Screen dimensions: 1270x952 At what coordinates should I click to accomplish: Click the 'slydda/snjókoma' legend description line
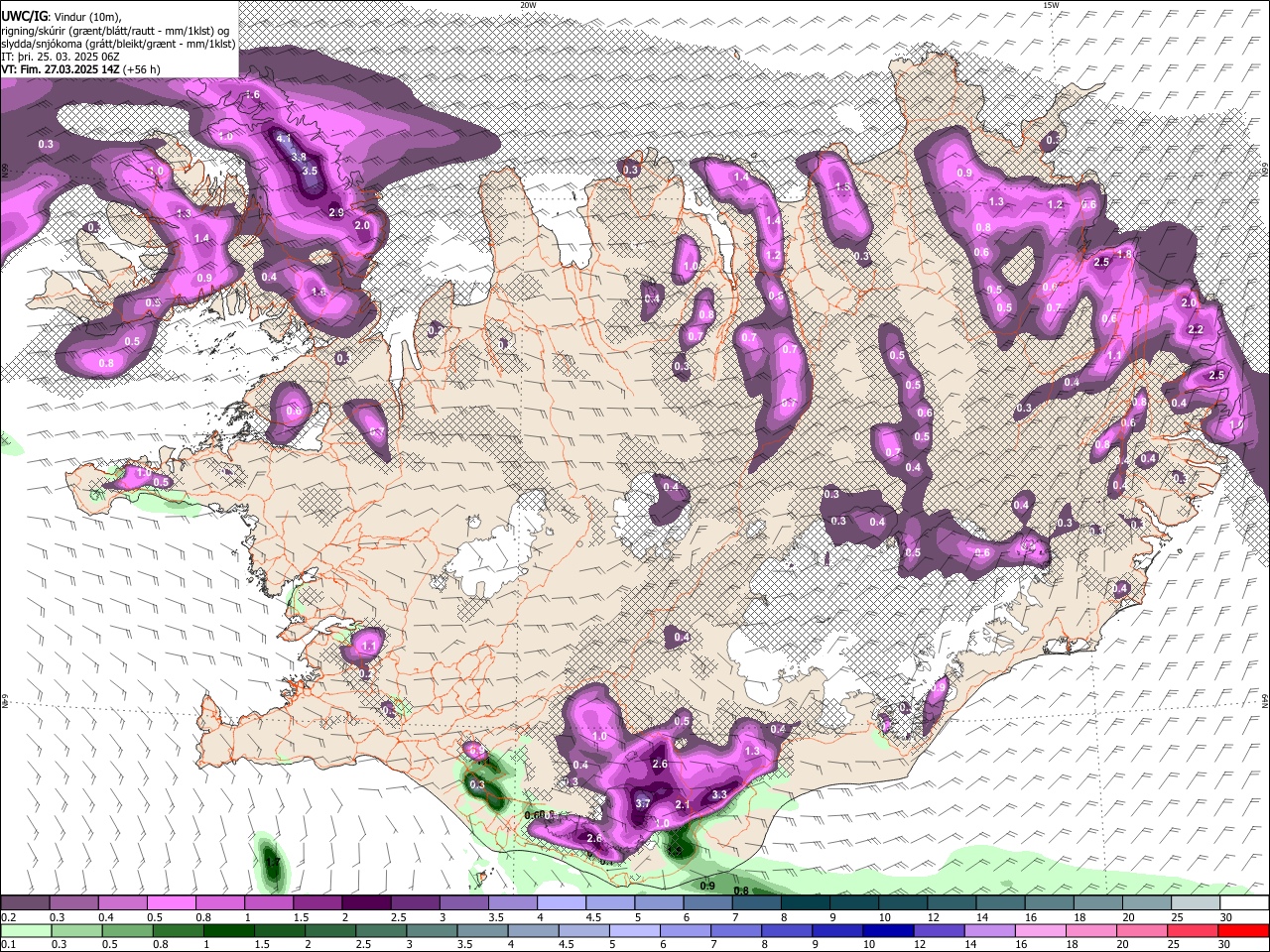tap(118, 44)
